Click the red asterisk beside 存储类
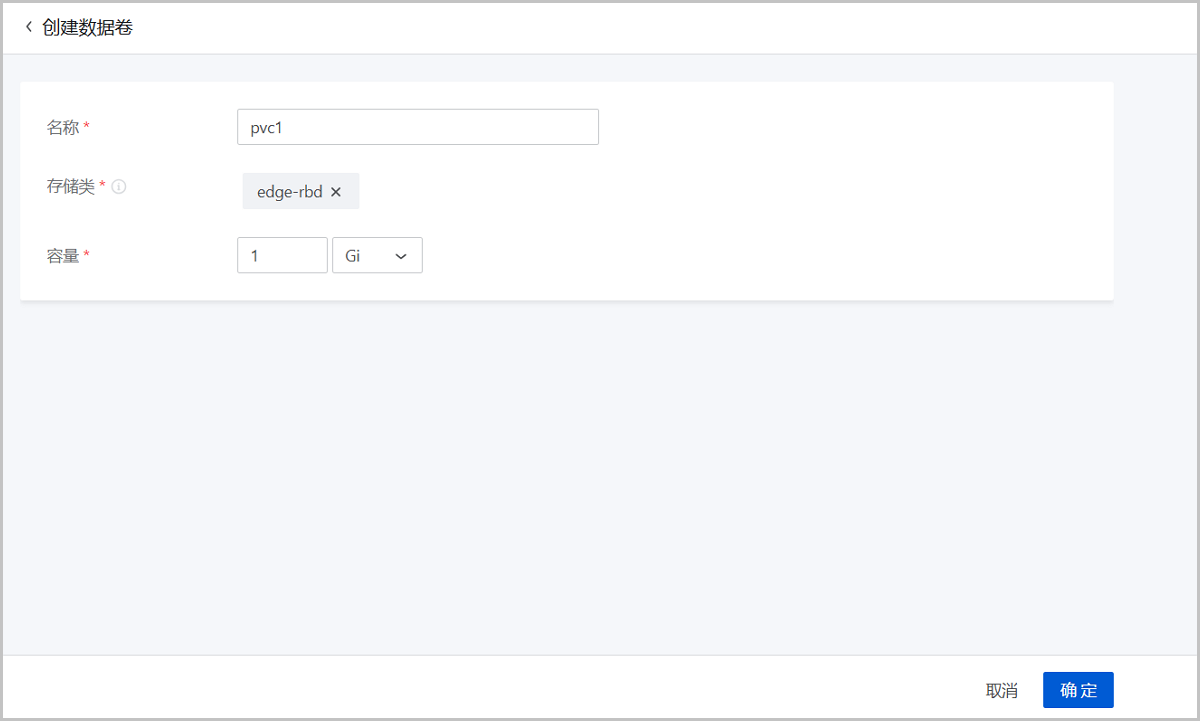1200x721 pixels. click(102, 187)
